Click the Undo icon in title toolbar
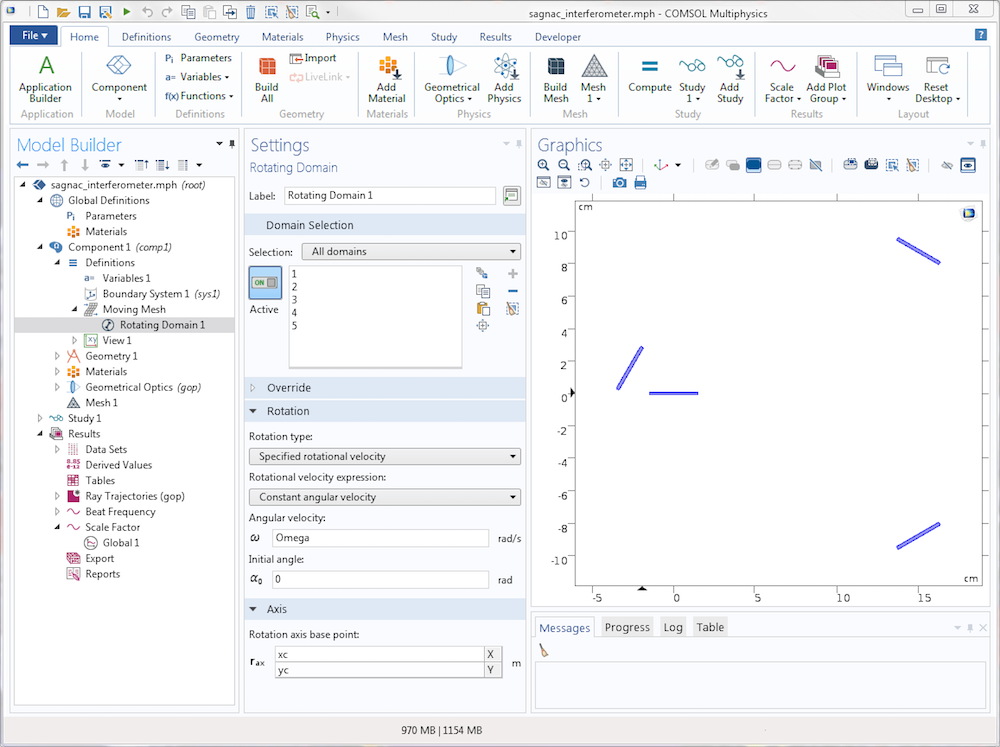This screenshot has width=1000, height=747. pyautogui.click(x=147, y=12)
